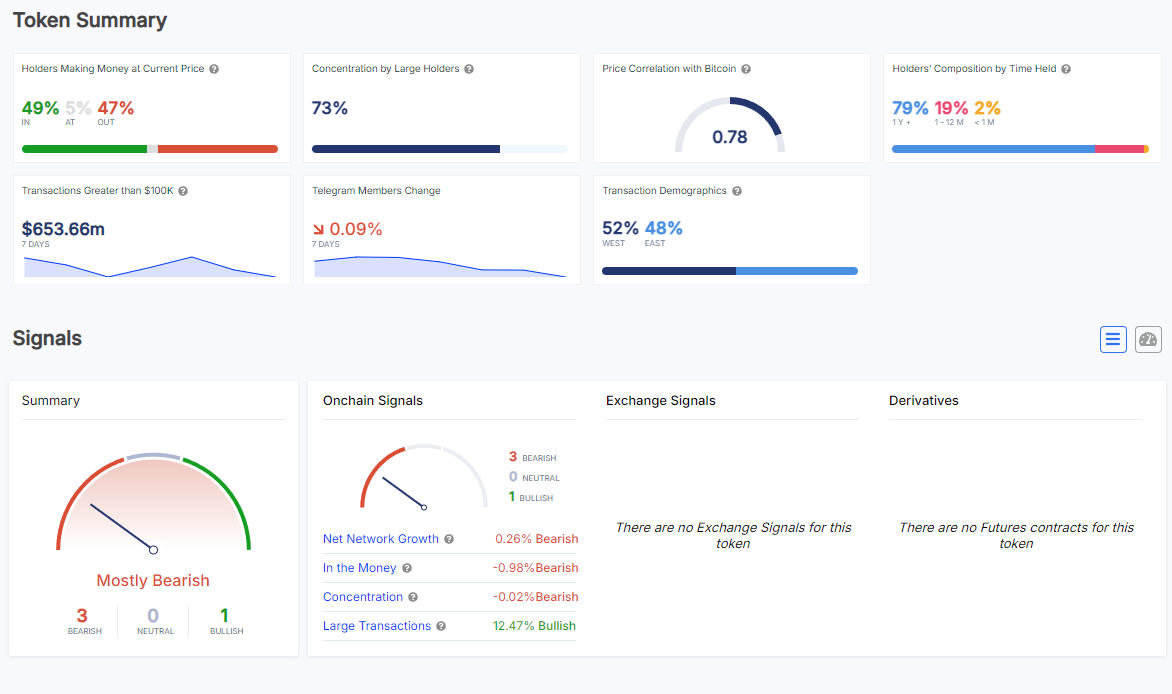Image resolution: width=1172 pixels, height=694 pixels.
Task: Open the Large Transactions signal link
Action: tap(376, 626)
